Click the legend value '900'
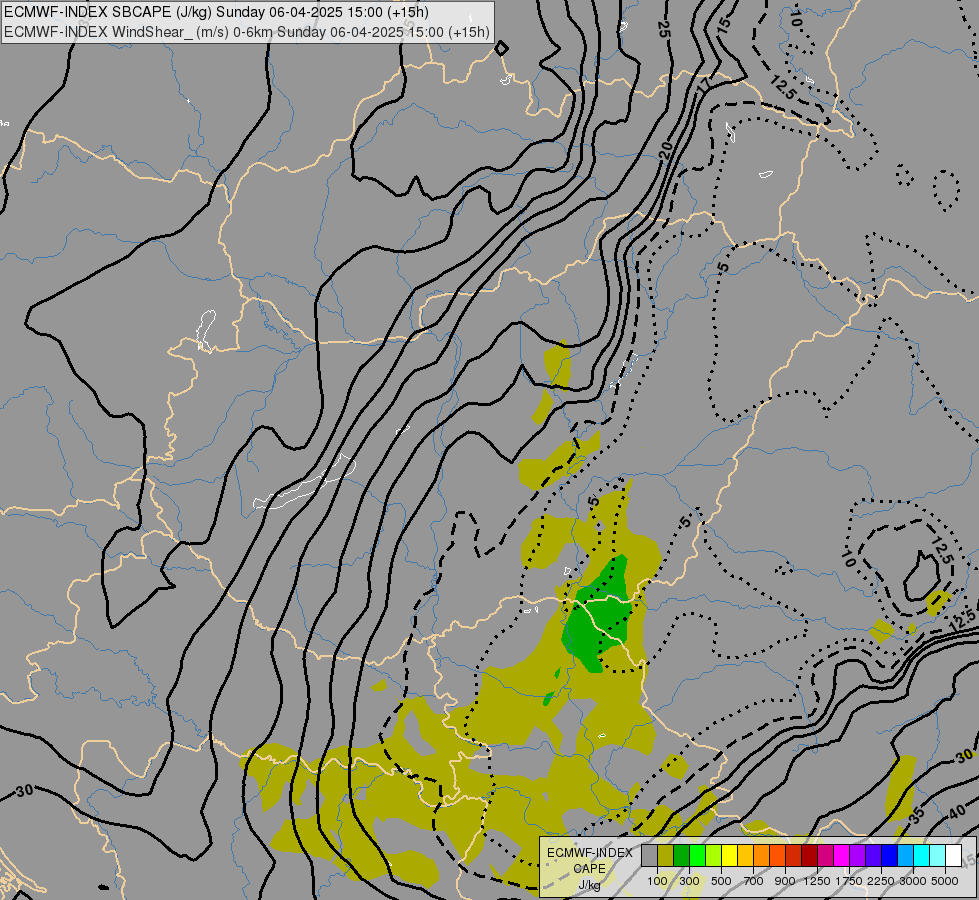 [785, 881]
